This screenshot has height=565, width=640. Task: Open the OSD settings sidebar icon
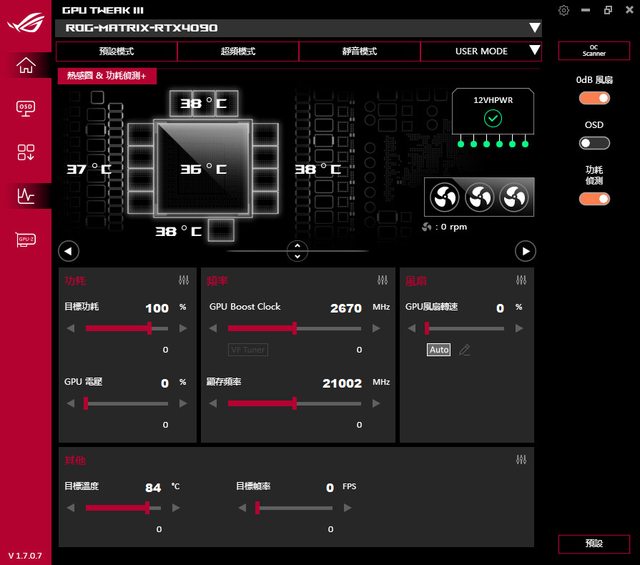(26, 108)
